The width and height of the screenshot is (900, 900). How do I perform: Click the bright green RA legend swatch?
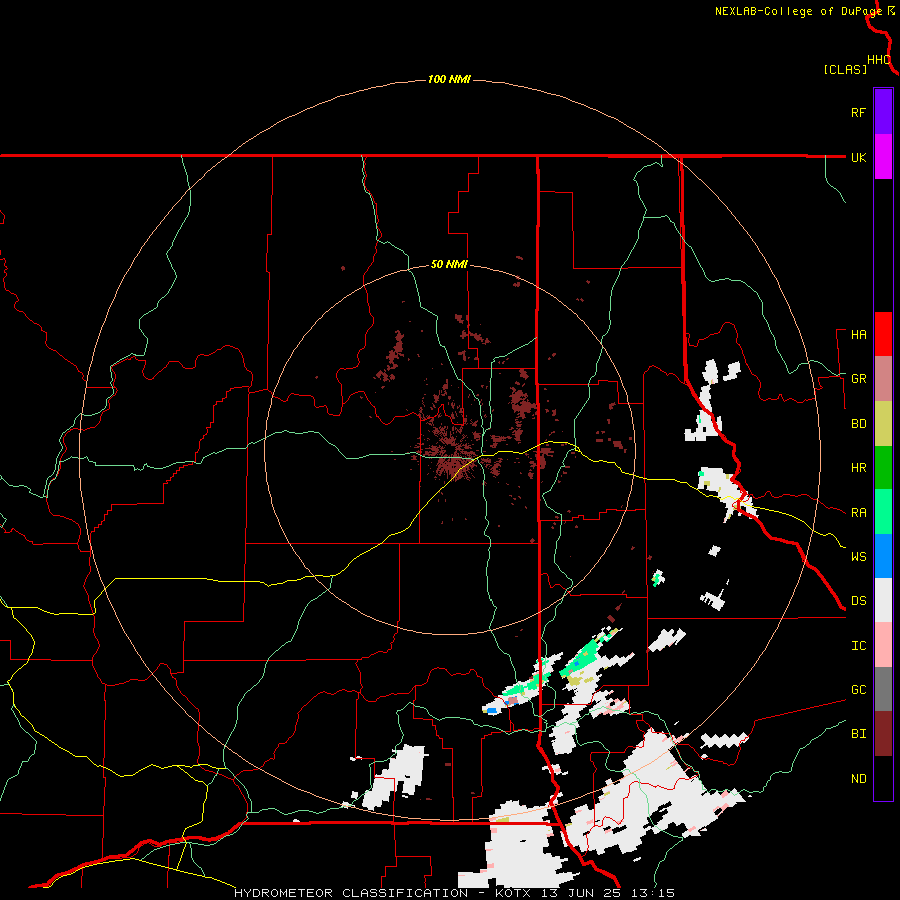click(x=883, y=512)
